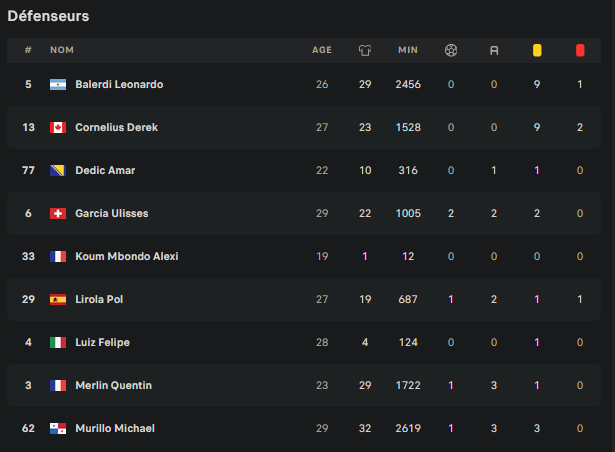Click the jersey appearances column icon
Screen dimensions: 615x452
365,50
